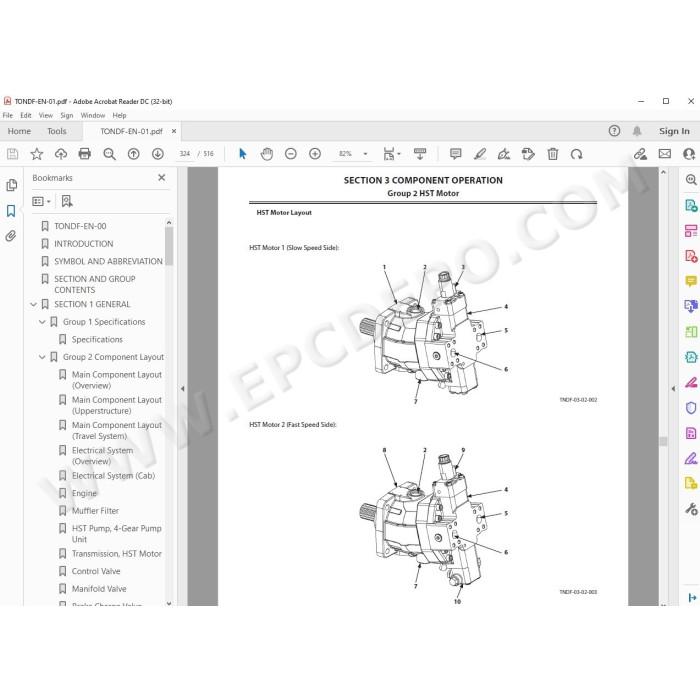Send the file by email icon
This screenshot has height=700, width=700.
point(665,154)
